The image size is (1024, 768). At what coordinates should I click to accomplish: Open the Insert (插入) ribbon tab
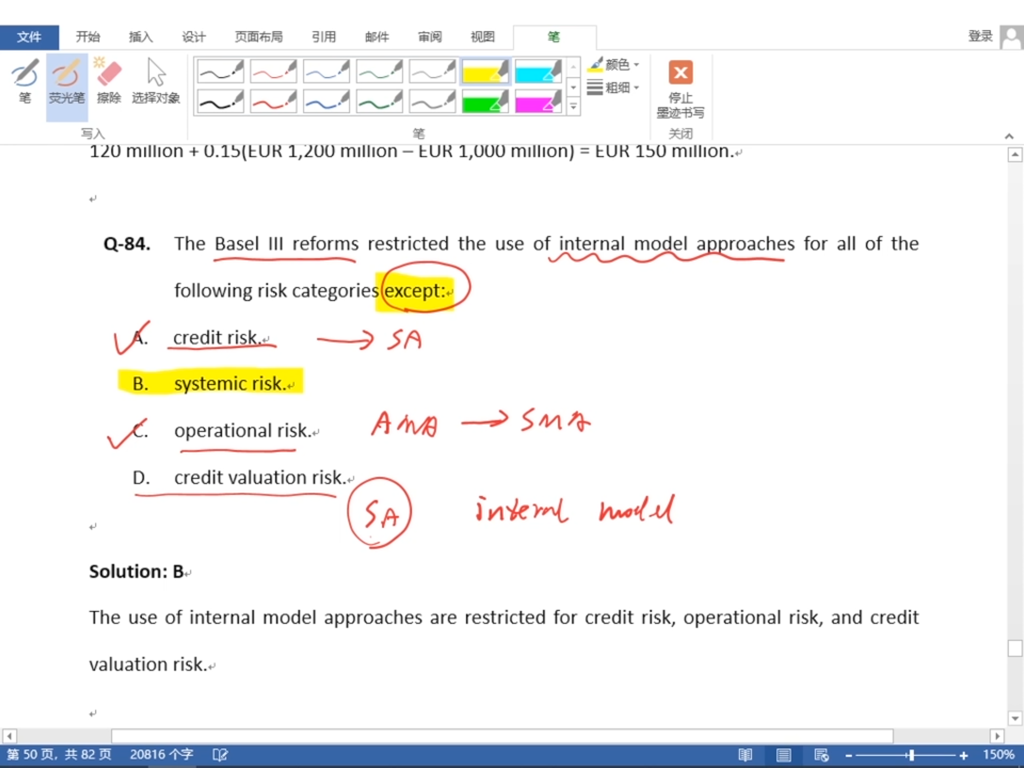pos(141,37)
